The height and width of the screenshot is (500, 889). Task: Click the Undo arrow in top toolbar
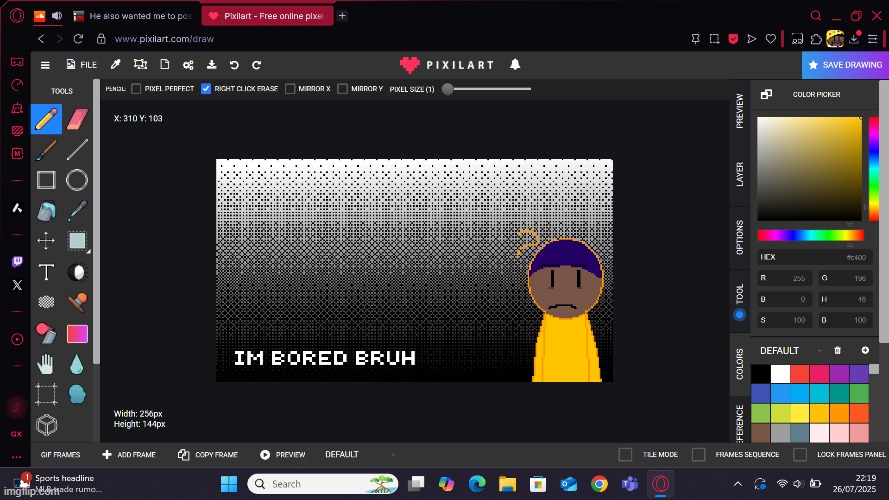pyautogui.click(x=234, y=65)
